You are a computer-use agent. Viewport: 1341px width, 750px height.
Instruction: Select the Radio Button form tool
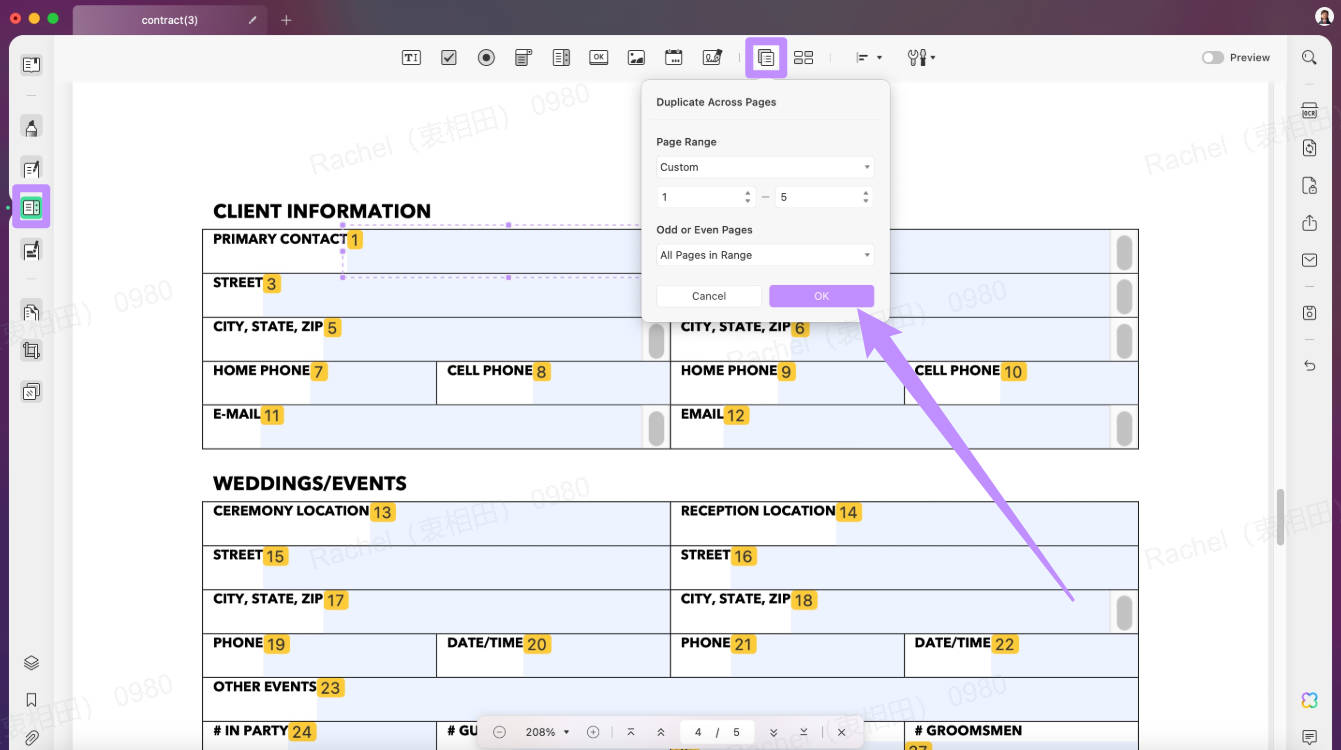(486, 58)
